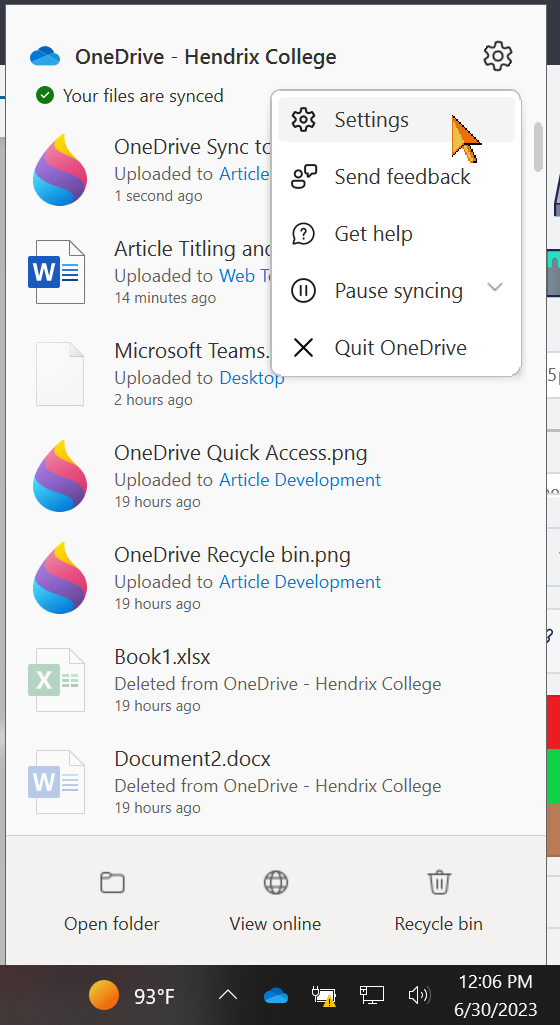Select Get help menu entry
Screen dimensions: 560x1025
click(396, 233)
